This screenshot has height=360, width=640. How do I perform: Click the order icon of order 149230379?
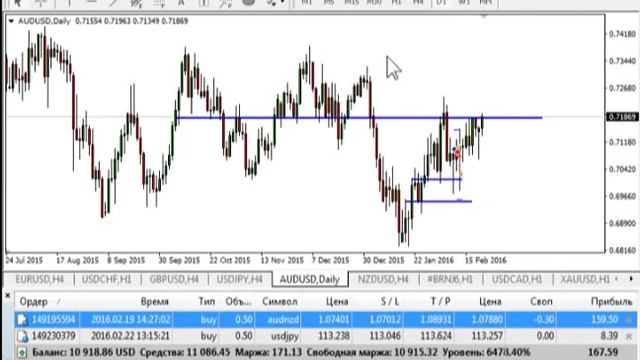(x=22, y=336)
